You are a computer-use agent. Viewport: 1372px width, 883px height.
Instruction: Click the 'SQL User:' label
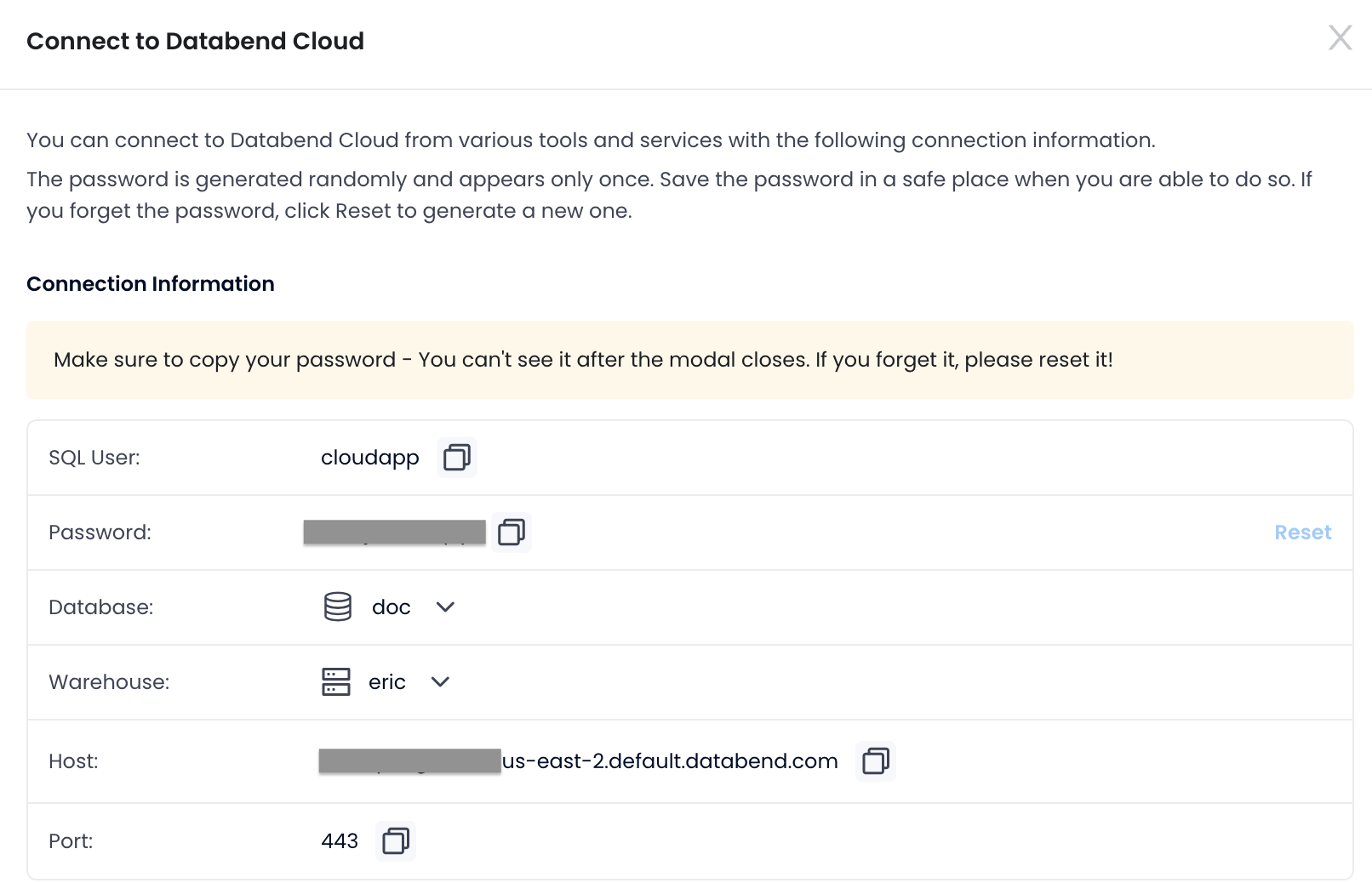click(94, 458)
